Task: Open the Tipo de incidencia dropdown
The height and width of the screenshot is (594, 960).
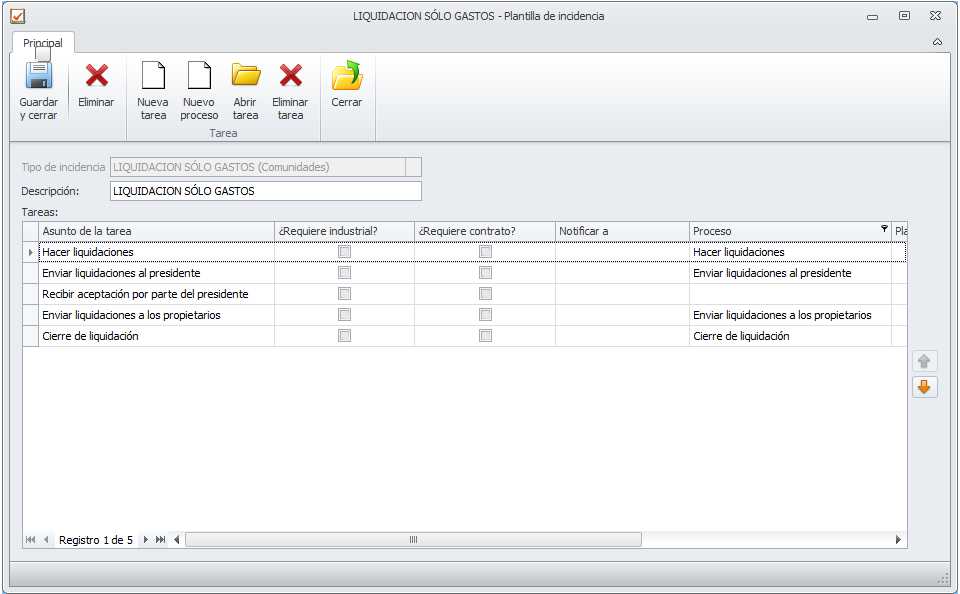Action: (413, 167)
